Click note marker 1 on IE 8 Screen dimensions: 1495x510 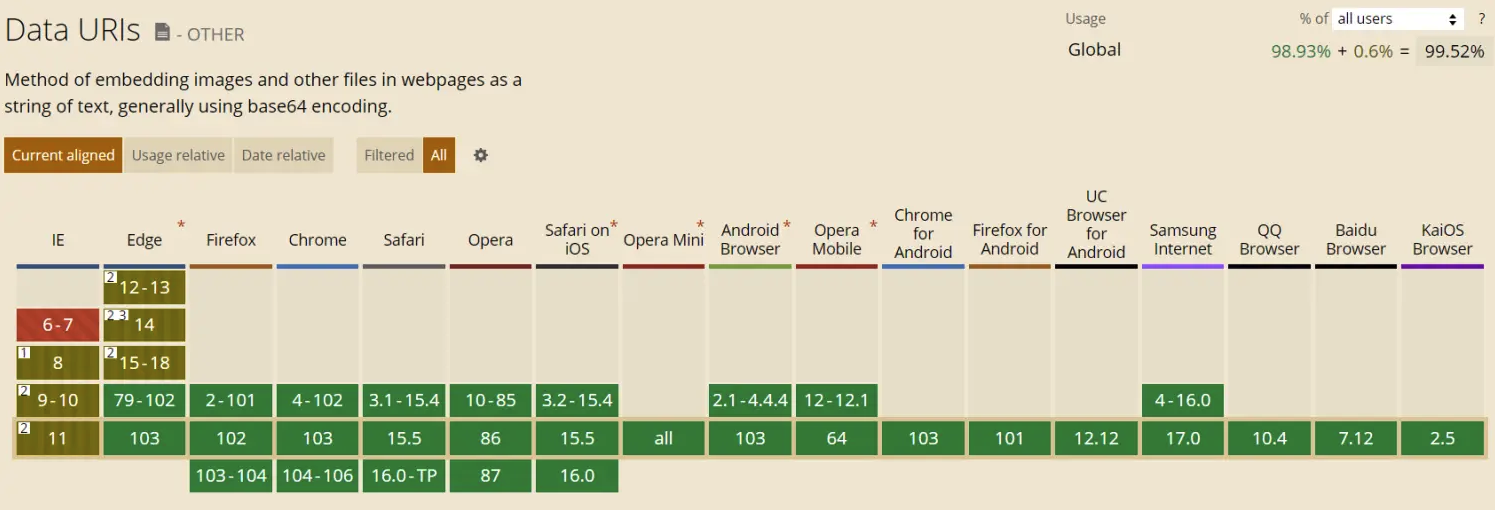click(23, 353)
